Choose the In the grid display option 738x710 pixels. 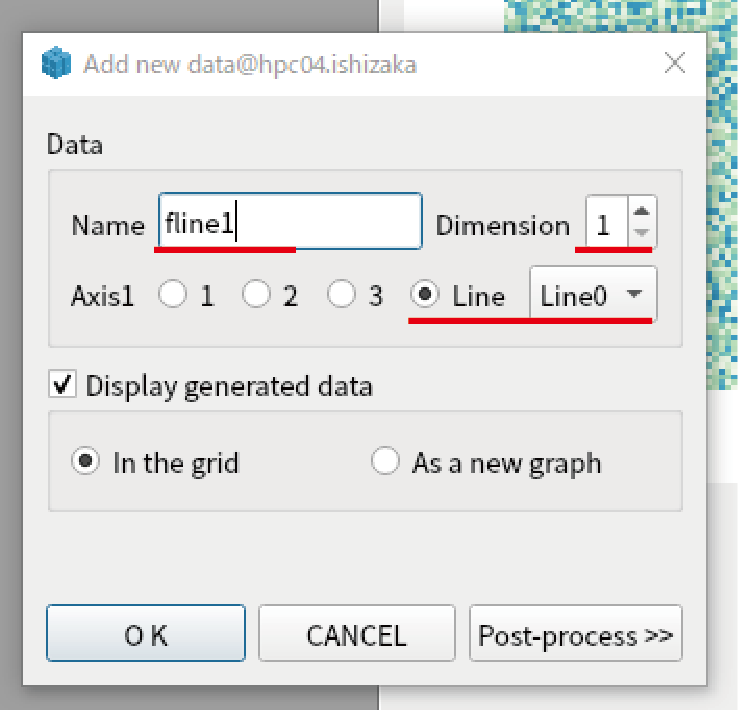coord(85,461)
